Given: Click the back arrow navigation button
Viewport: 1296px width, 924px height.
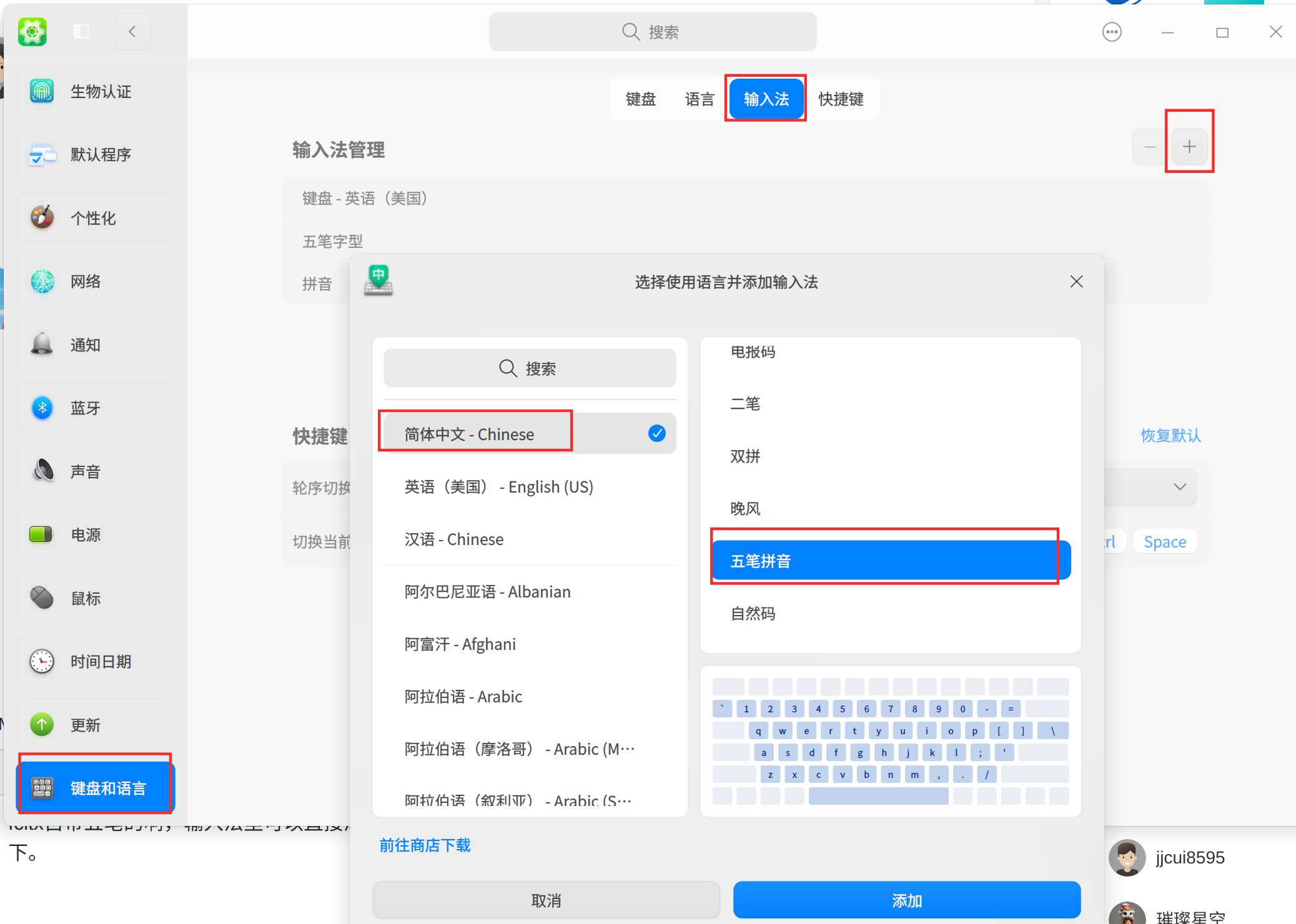Looking at the screenshot, I should (x=132, y=31).
